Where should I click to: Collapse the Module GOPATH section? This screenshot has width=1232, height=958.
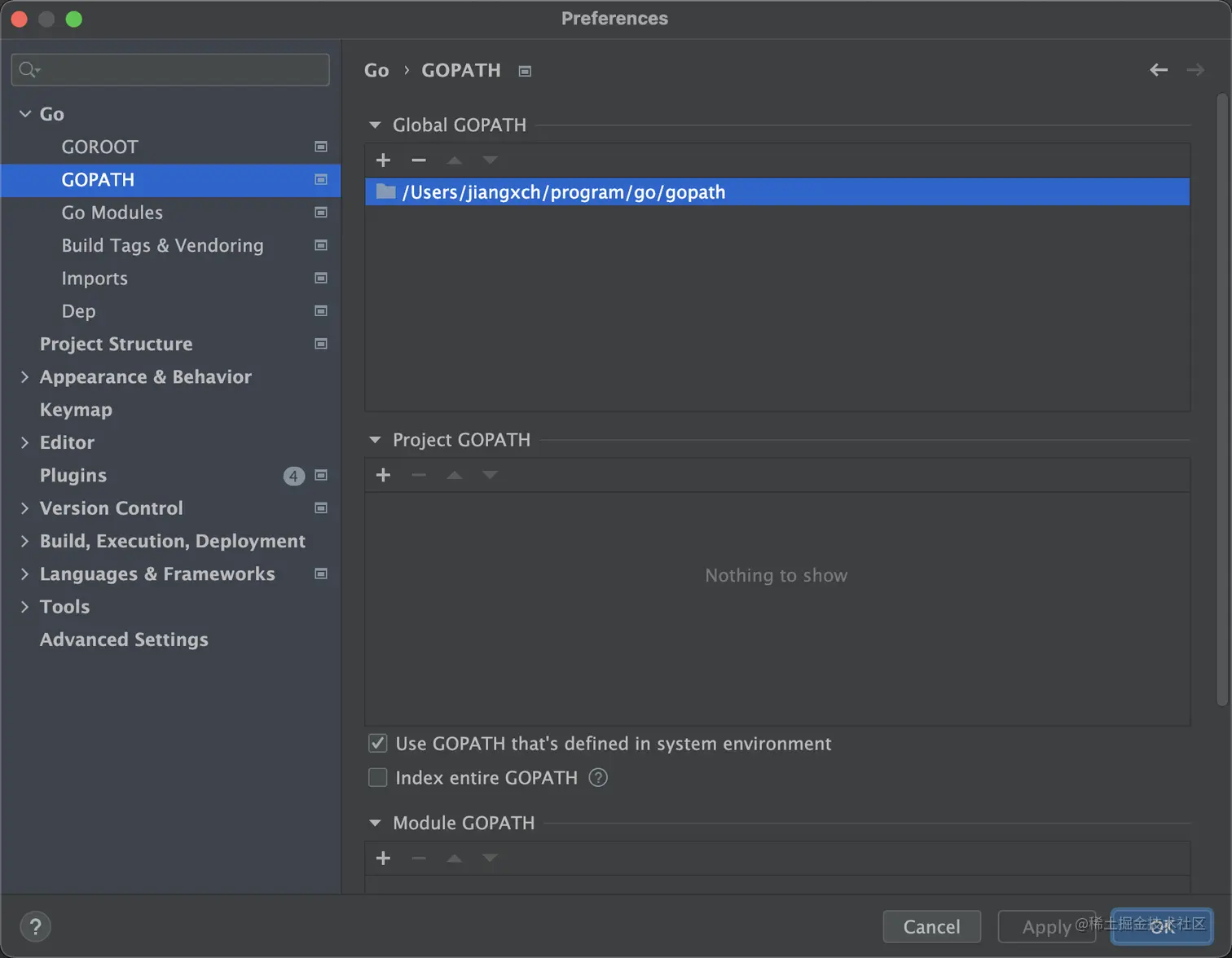coord(375,823)
